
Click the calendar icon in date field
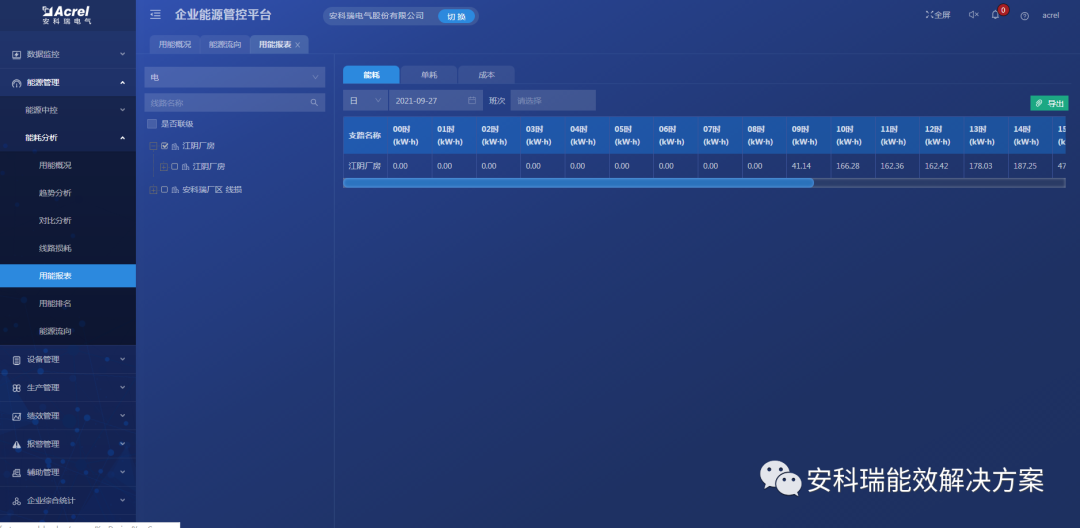pyautogui.click(x=472, y=101)
